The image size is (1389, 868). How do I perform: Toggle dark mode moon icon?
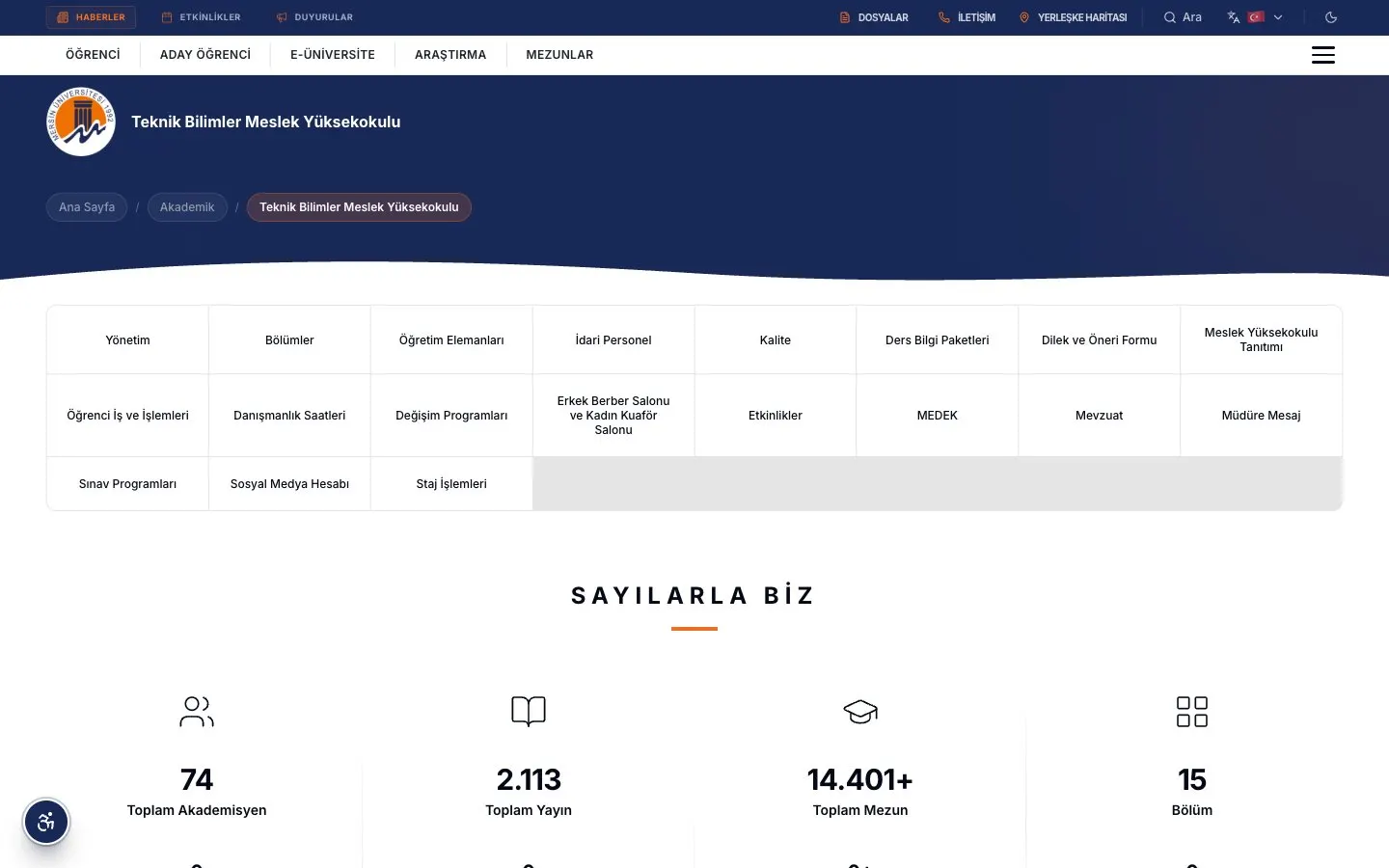[x=1331, y=17]
